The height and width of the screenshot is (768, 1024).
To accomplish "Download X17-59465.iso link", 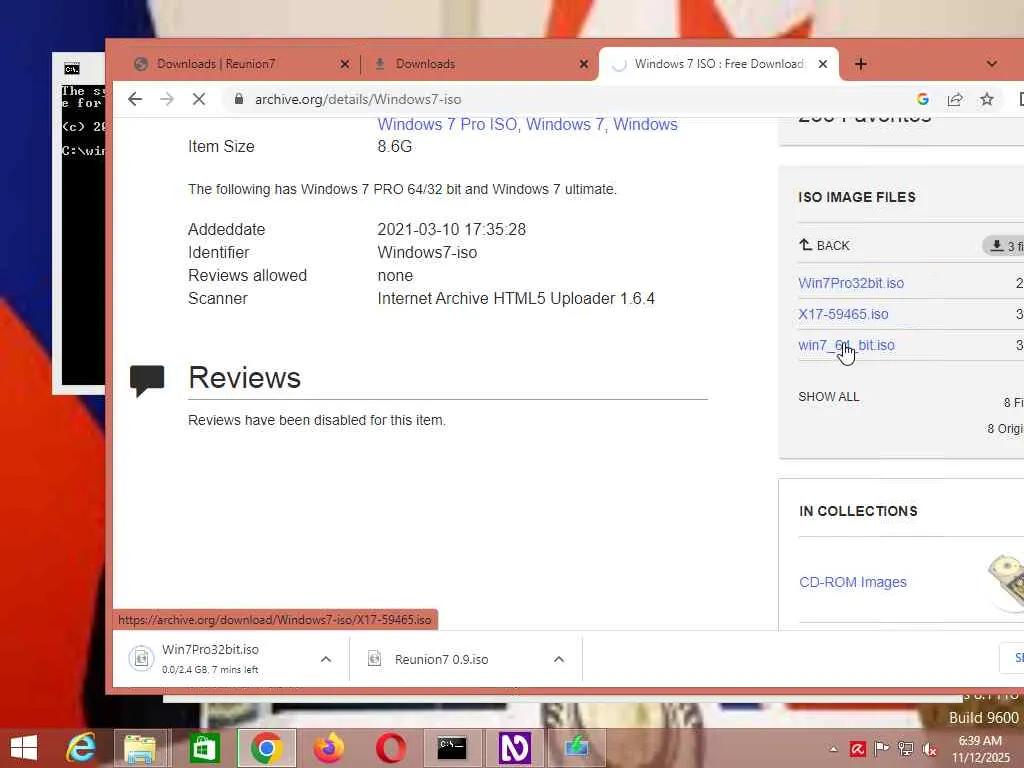I will 843,314.
